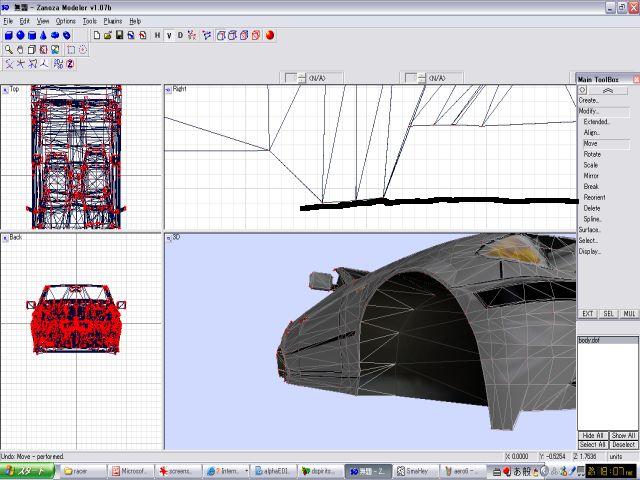This screenshot has height=480, width=640.
Task: Click the Windows Start button
Action: (24, 470)
